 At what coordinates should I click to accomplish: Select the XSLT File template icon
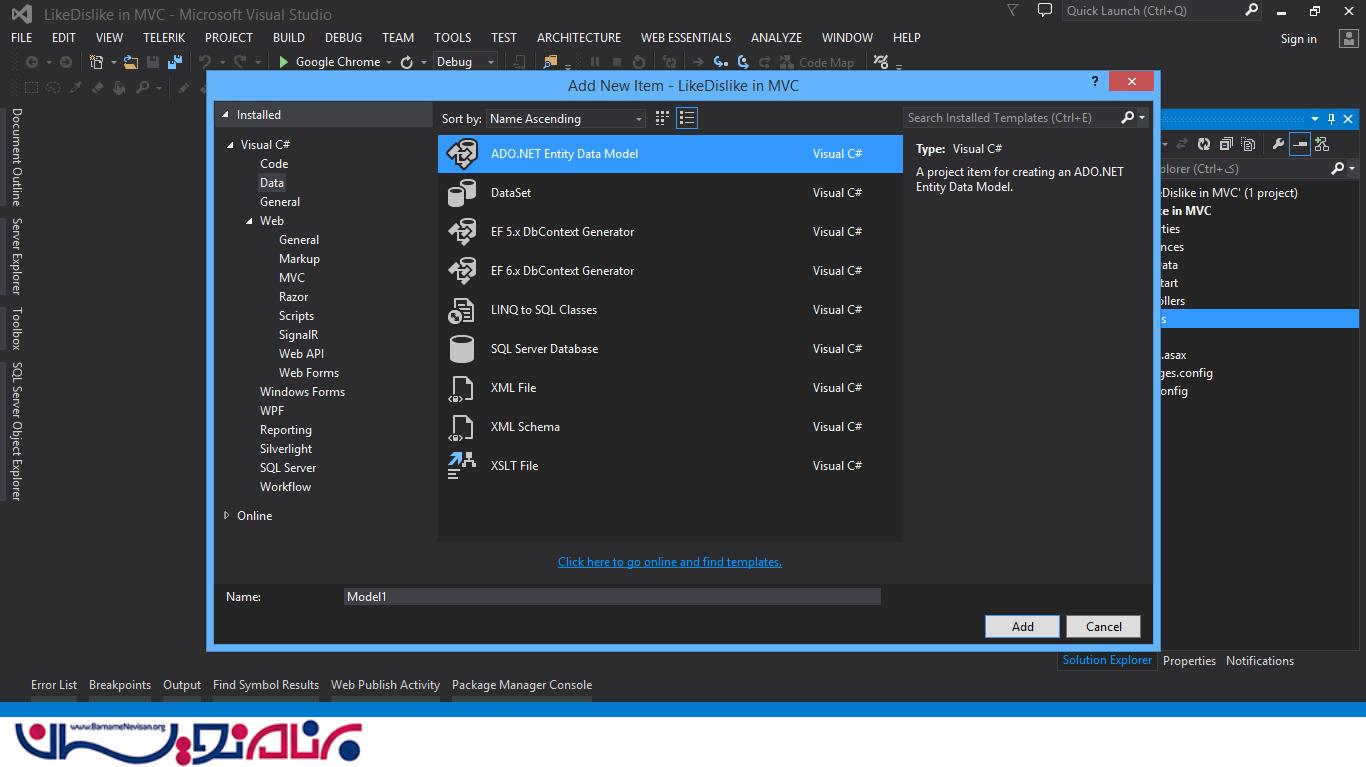coord(462,466)
